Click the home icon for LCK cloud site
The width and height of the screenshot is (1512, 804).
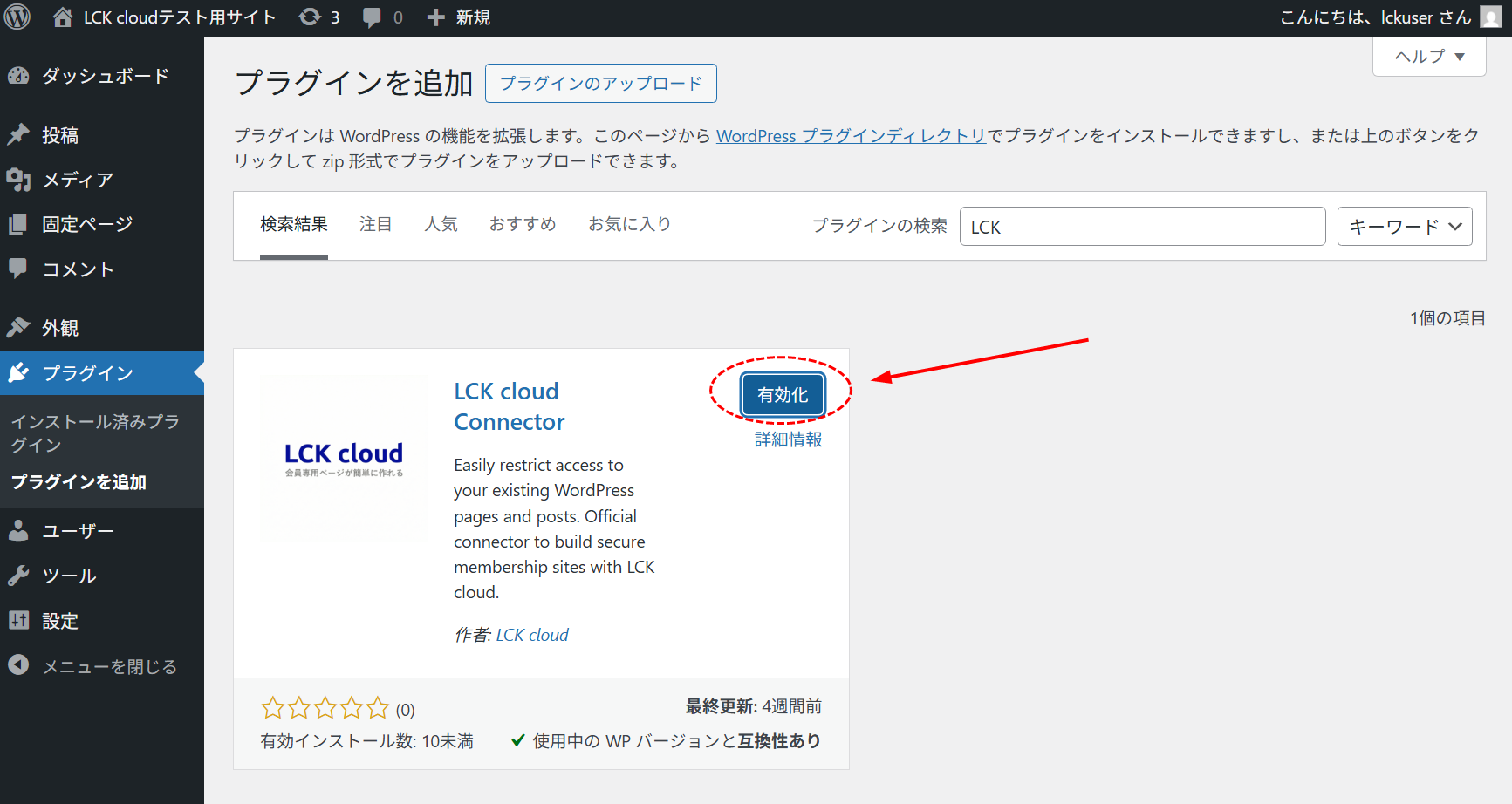coord(63,17)
